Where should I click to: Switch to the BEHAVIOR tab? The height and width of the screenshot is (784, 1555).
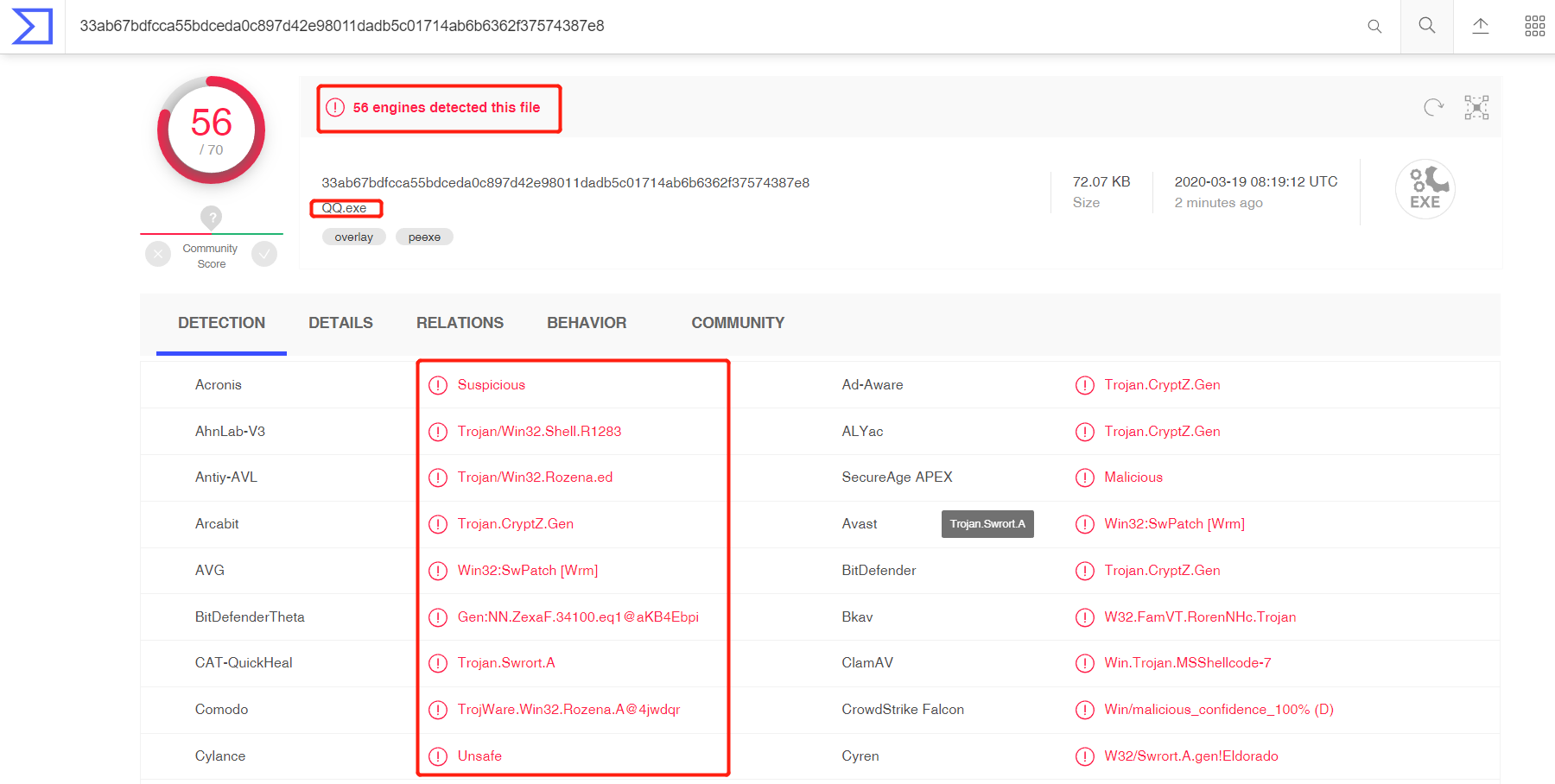point(587,323)
